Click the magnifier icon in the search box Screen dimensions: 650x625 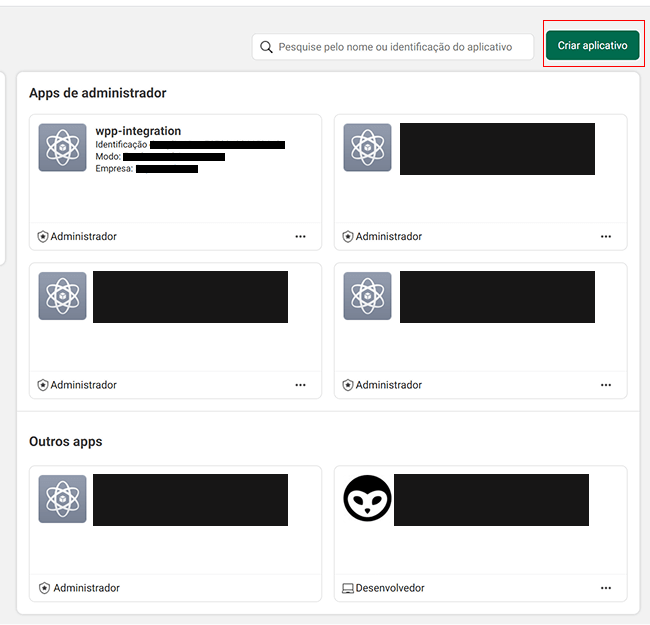click(266, 47)
